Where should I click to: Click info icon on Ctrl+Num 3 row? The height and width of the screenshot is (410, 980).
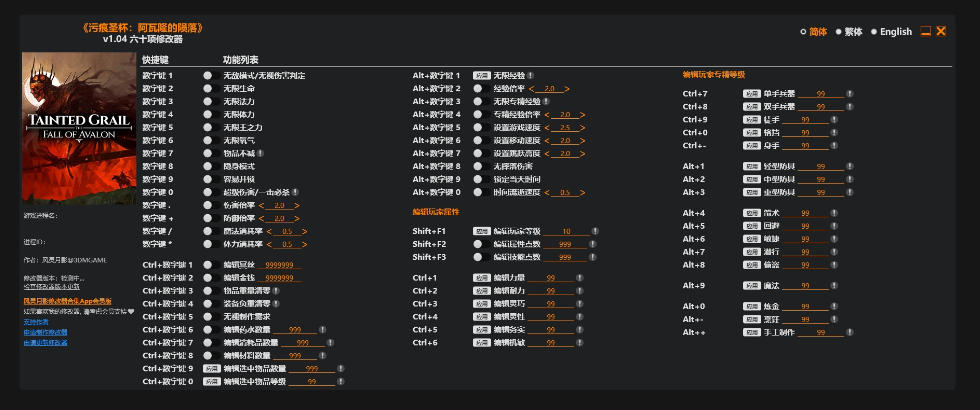(x=276, y=291)
